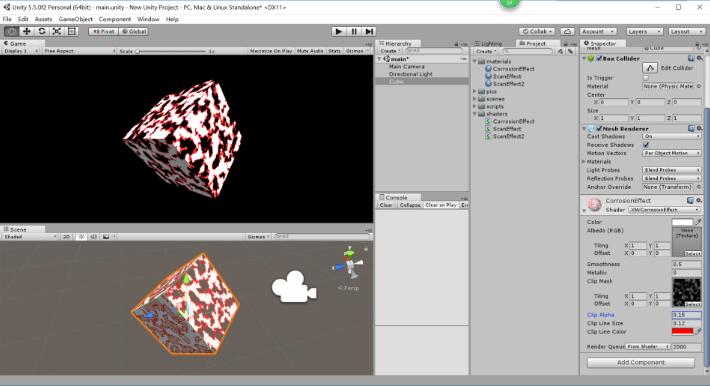Viewport: 710px width, 386px height.
Task: Open the Mesh Renderer gear settings
Action: 700,129
